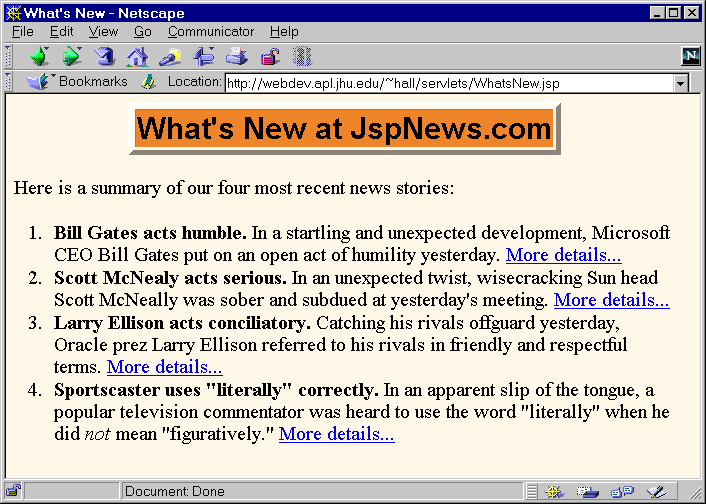Click the Netscape title bar icon

coord(14,13)
